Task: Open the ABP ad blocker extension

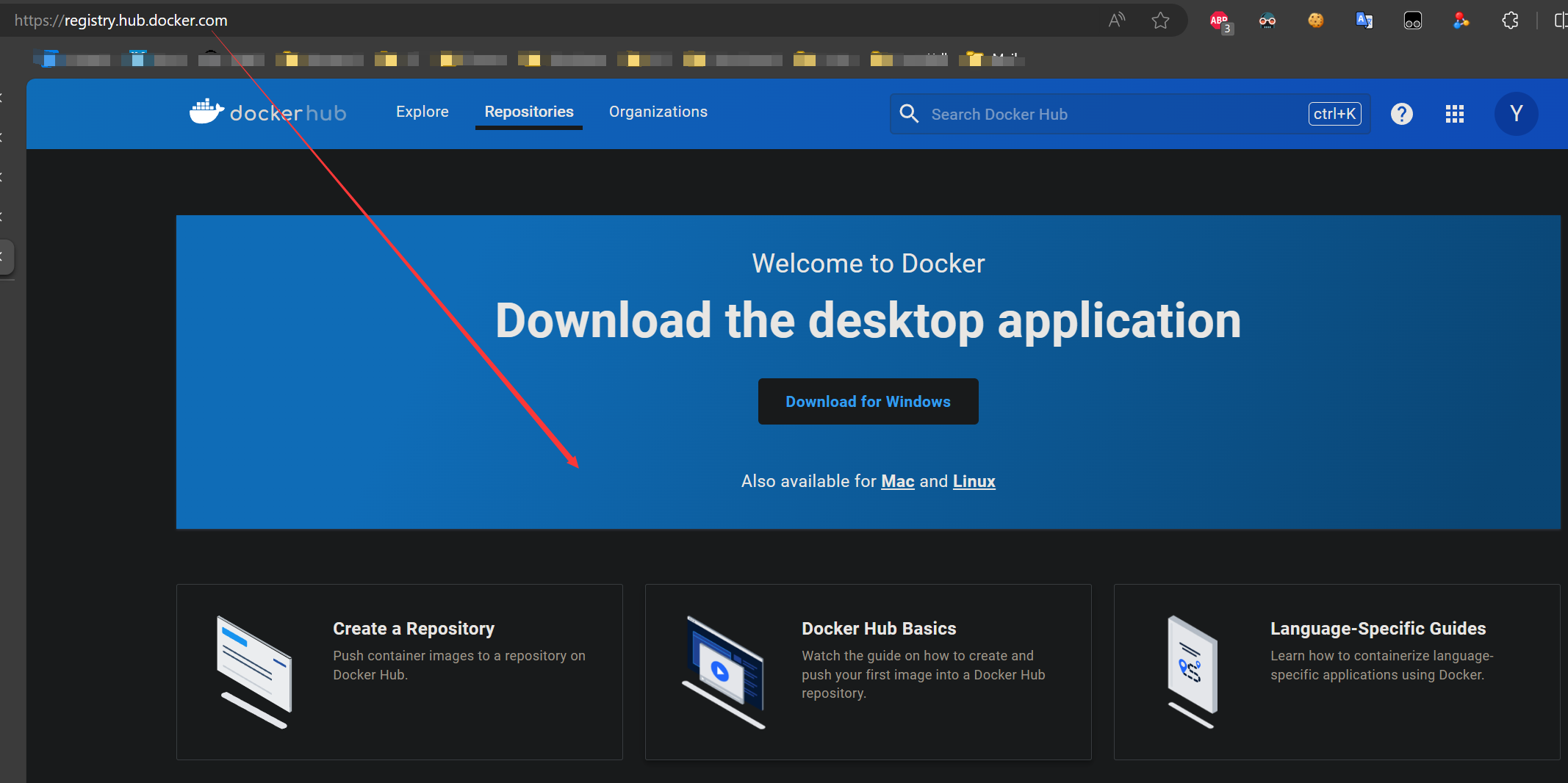Action: (1220, 21)
